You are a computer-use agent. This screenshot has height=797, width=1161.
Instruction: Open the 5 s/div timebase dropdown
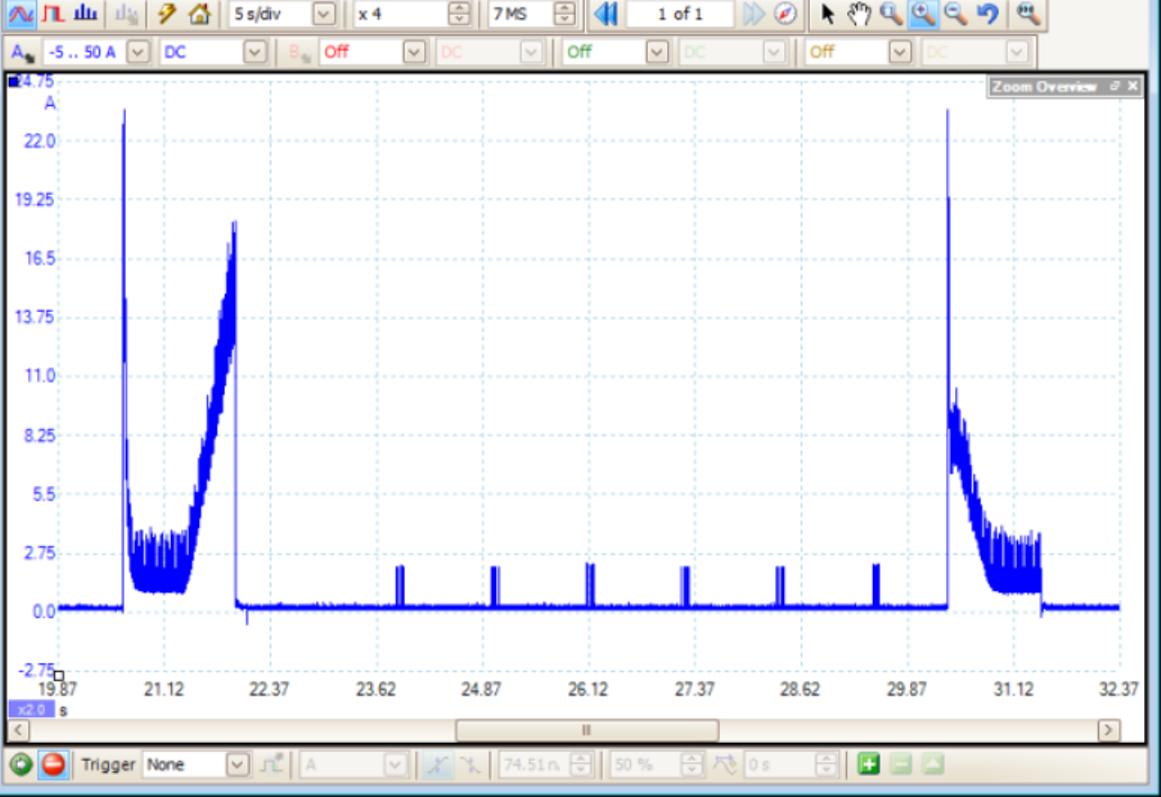click(323, 14)
